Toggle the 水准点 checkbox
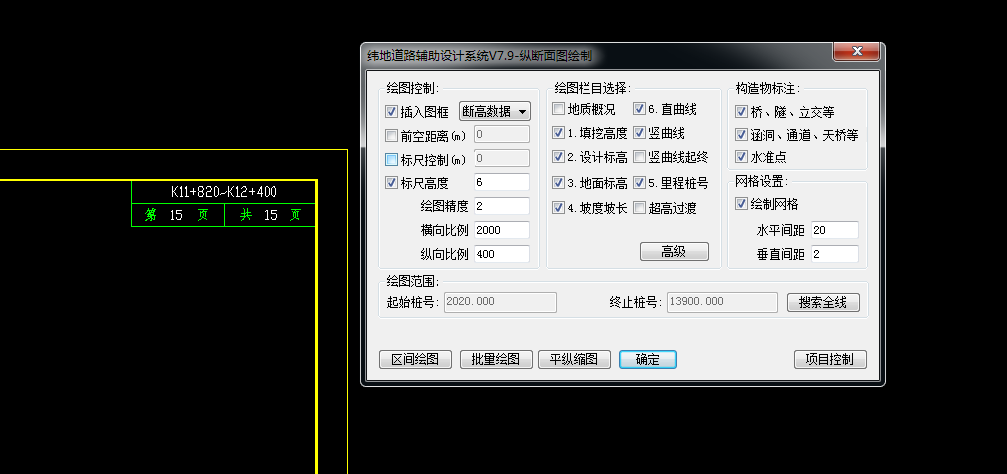This screenshot has height=474, width=1007. [741, 156]
